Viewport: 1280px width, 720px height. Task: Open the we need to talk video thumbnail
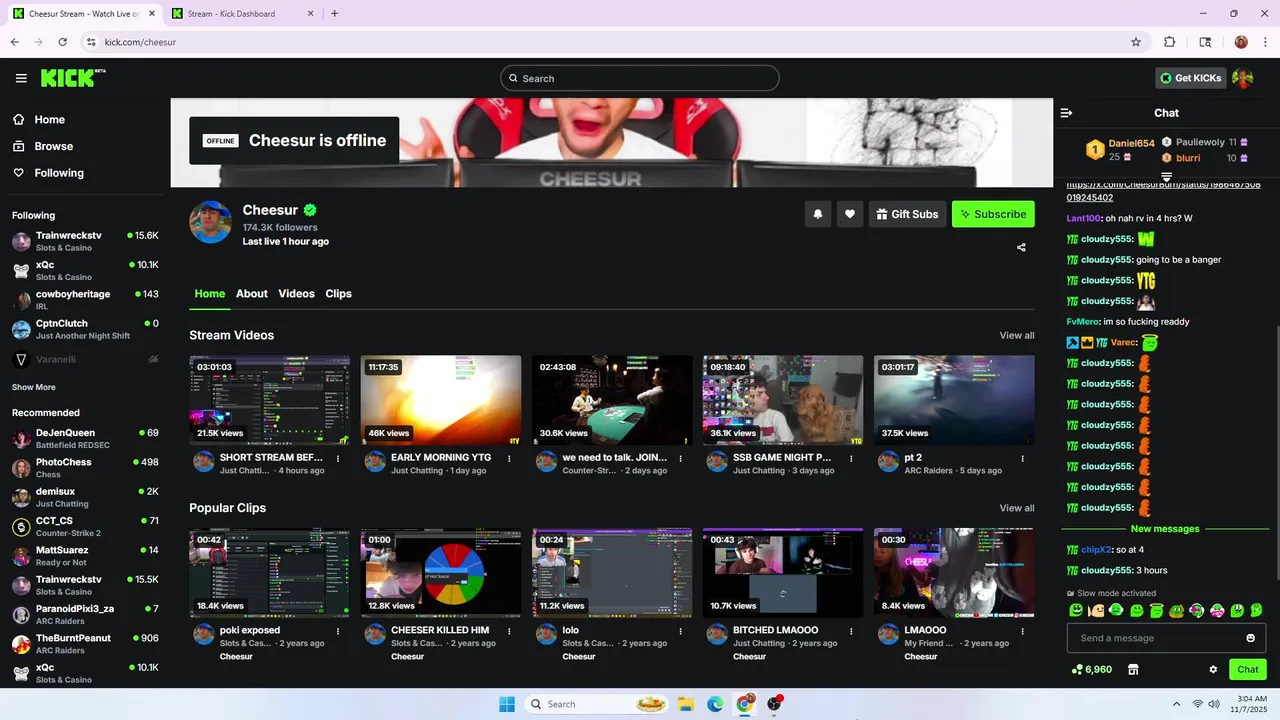612,400
